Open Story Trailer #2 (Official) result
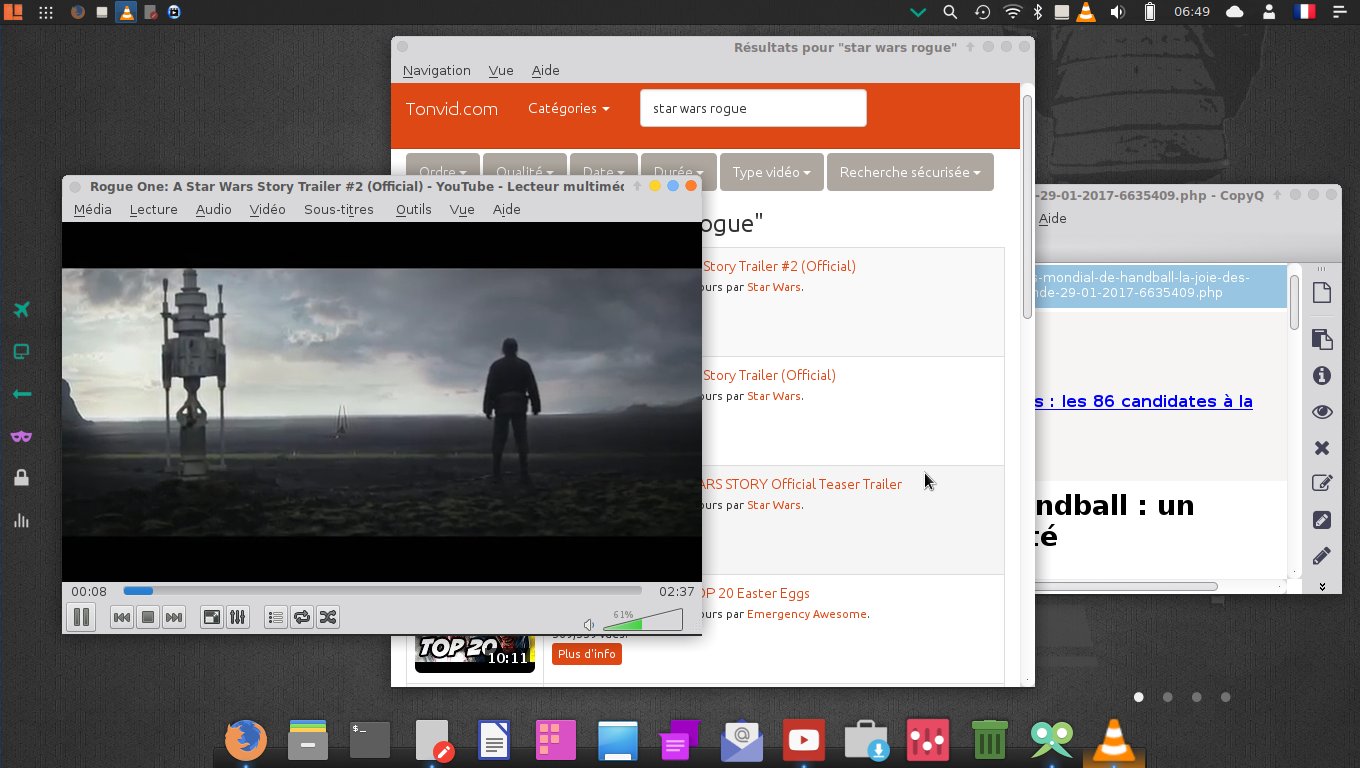 point(779,266)
